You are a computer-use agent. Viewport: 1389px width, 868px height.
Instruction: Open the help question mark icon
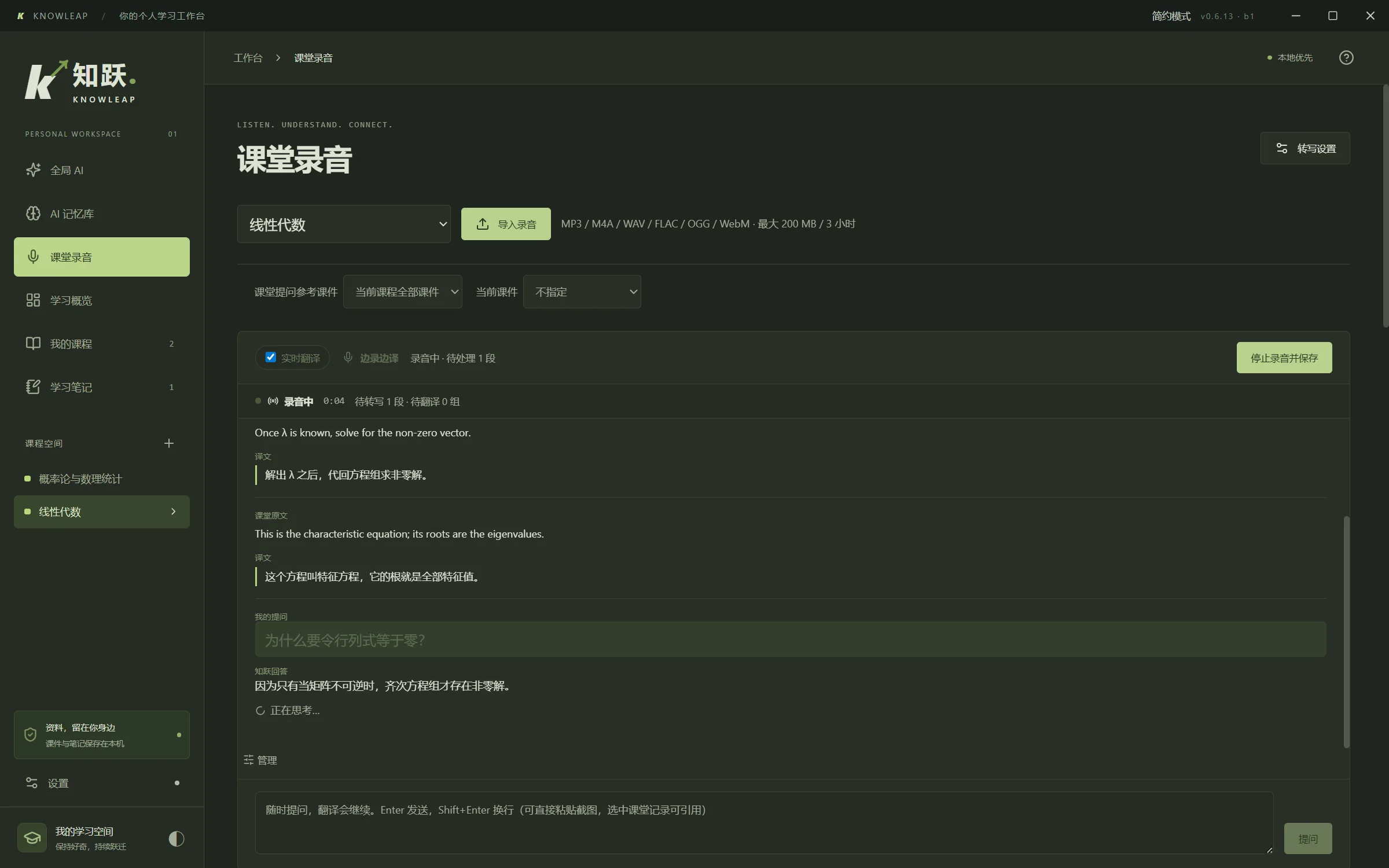pos(1346,57)
